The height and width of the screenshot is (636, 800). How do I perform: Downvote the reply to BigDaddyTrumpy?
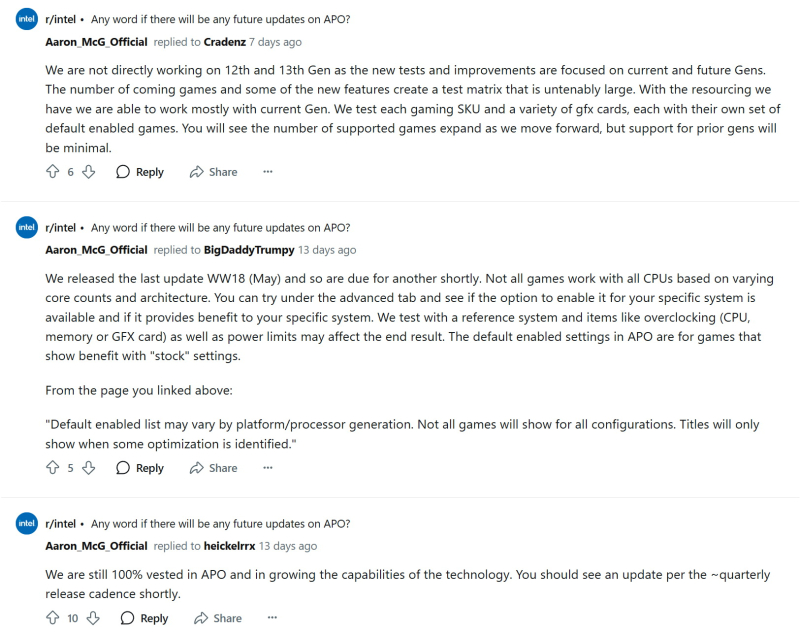click(x=89, y=468)
